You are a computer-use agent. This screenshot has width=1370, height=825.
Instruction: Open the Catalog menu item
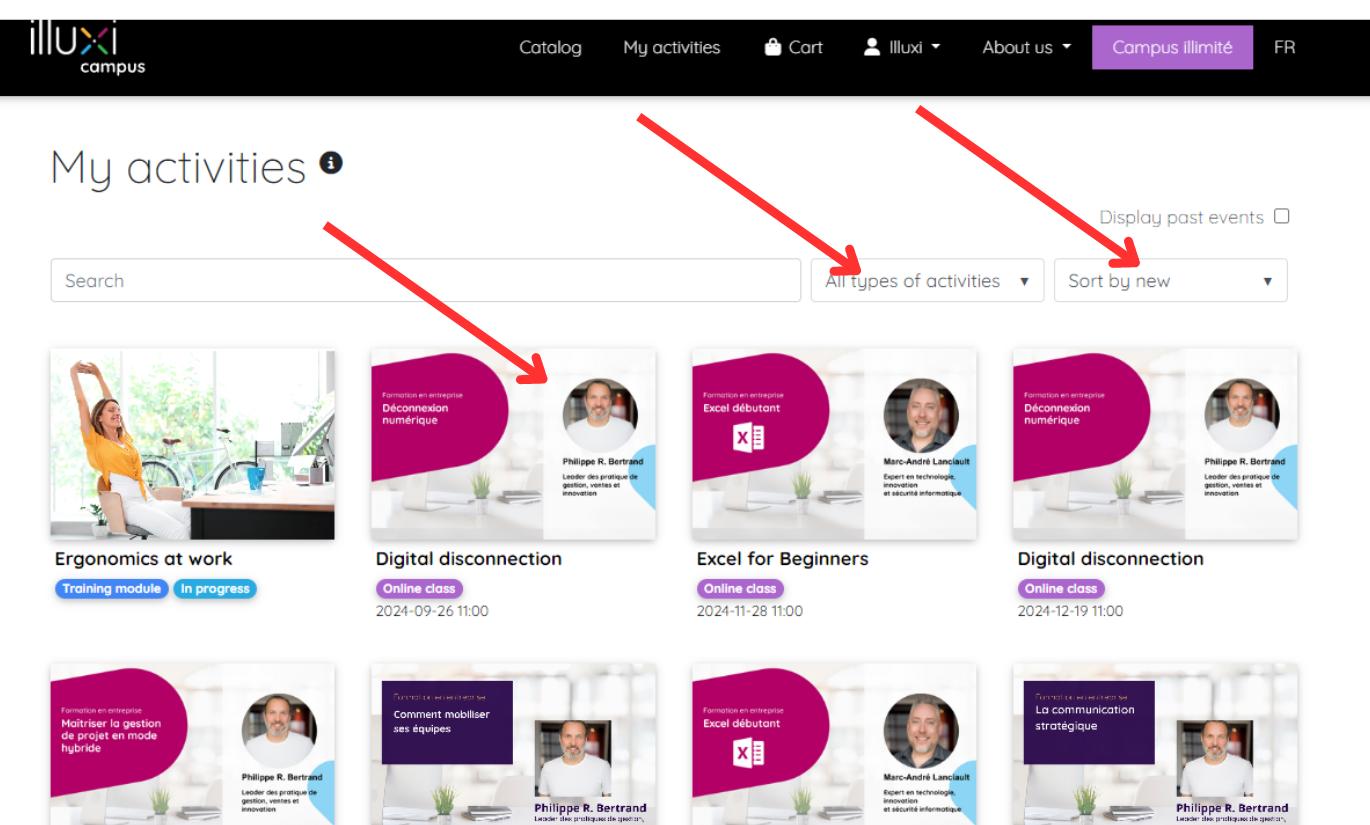tap(550, 47)
